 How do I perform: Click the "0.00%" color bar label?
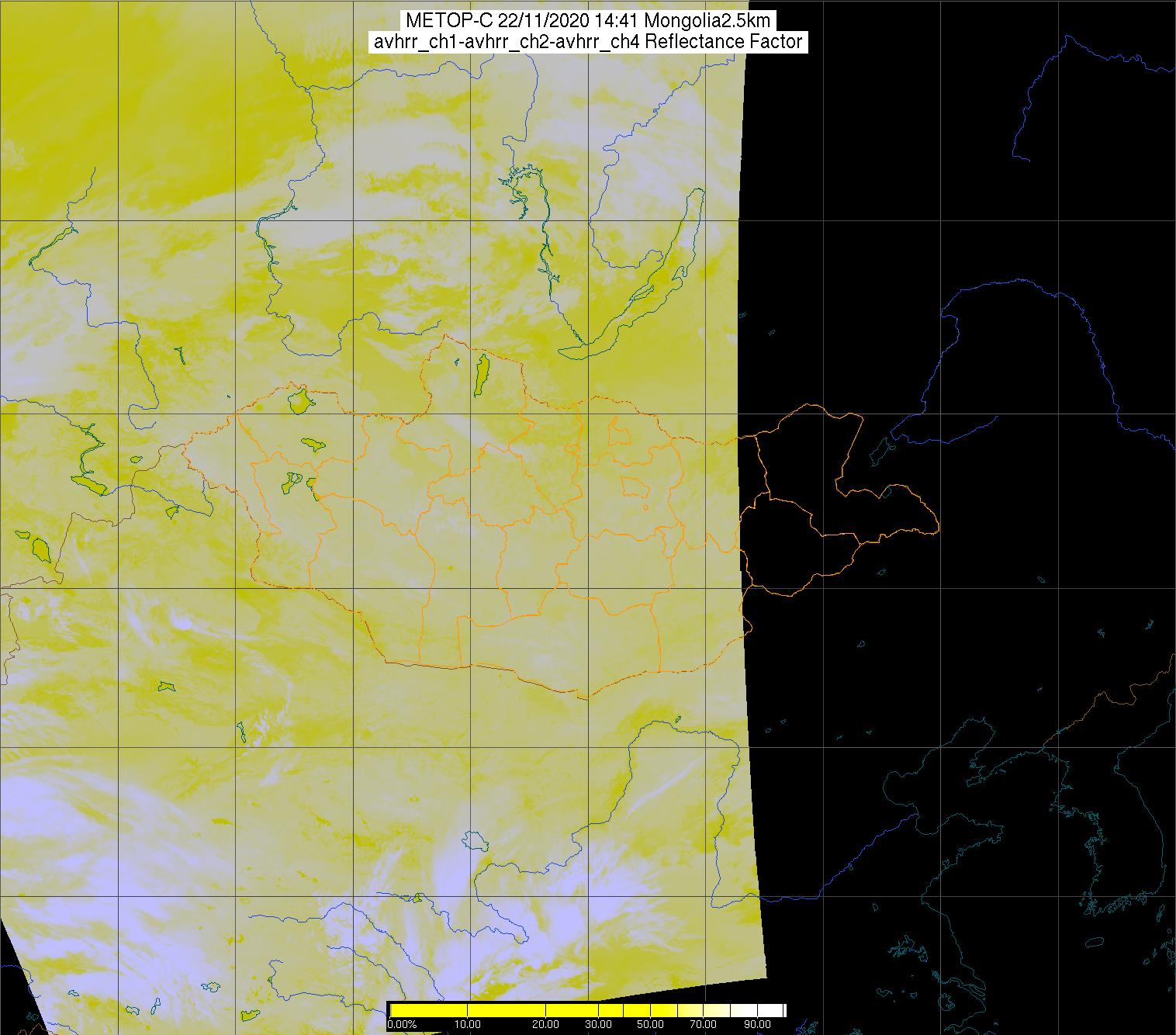401,1025
